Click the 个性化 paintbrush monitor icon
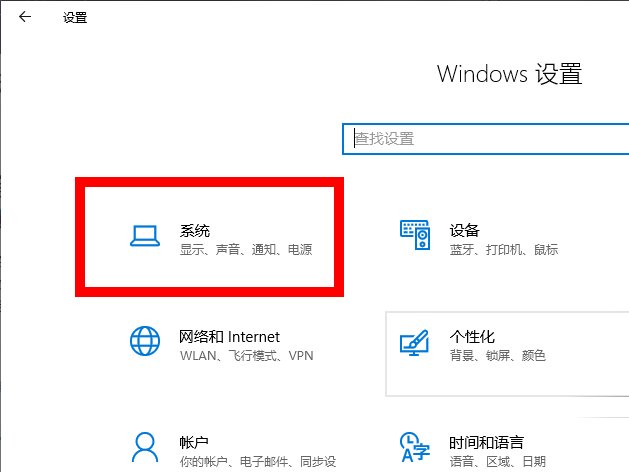This screenshot has width=629, height=472. pyautogui.click(x=415, y=342)
